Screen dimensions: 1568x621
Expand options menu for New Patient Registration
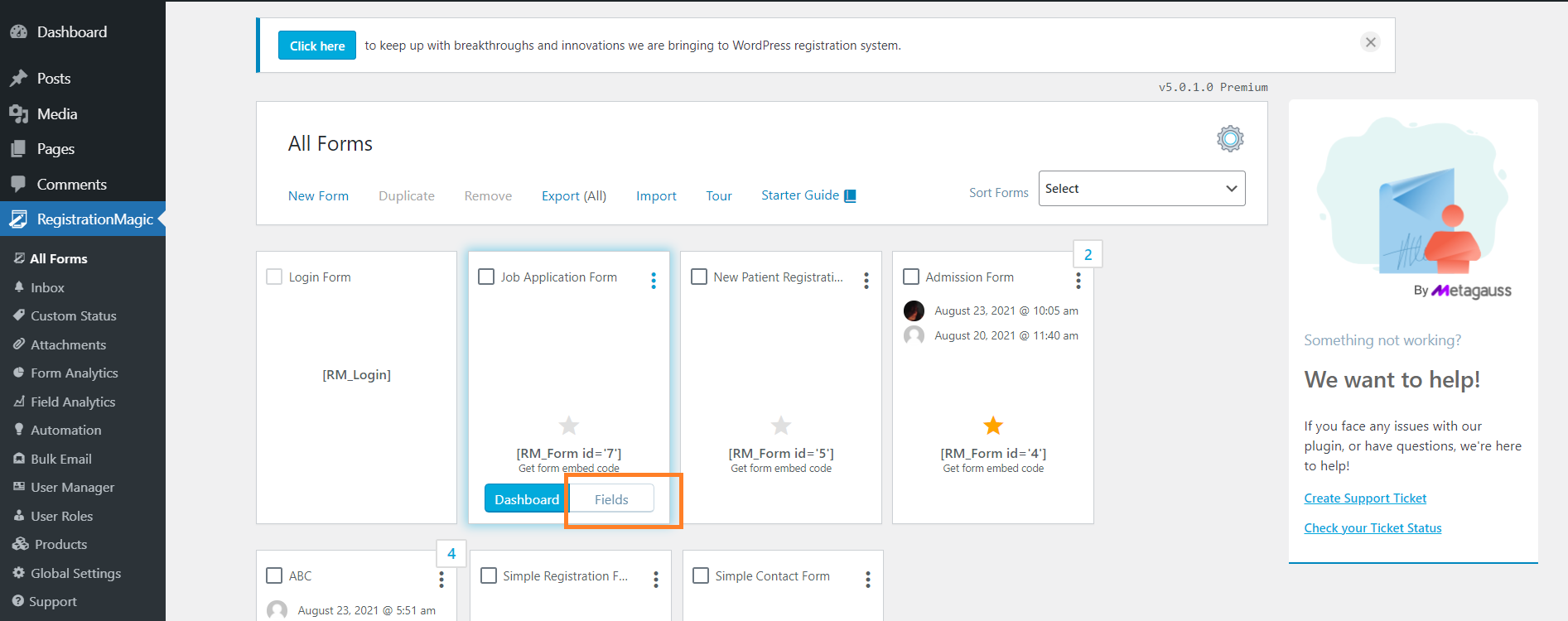click(866, 281)
